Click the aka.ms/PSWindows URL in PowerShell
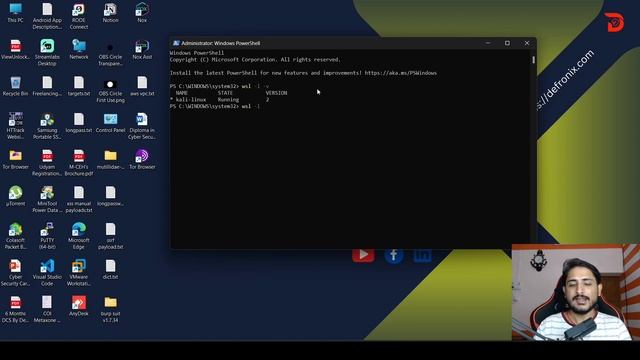 (x=400, y=73)
